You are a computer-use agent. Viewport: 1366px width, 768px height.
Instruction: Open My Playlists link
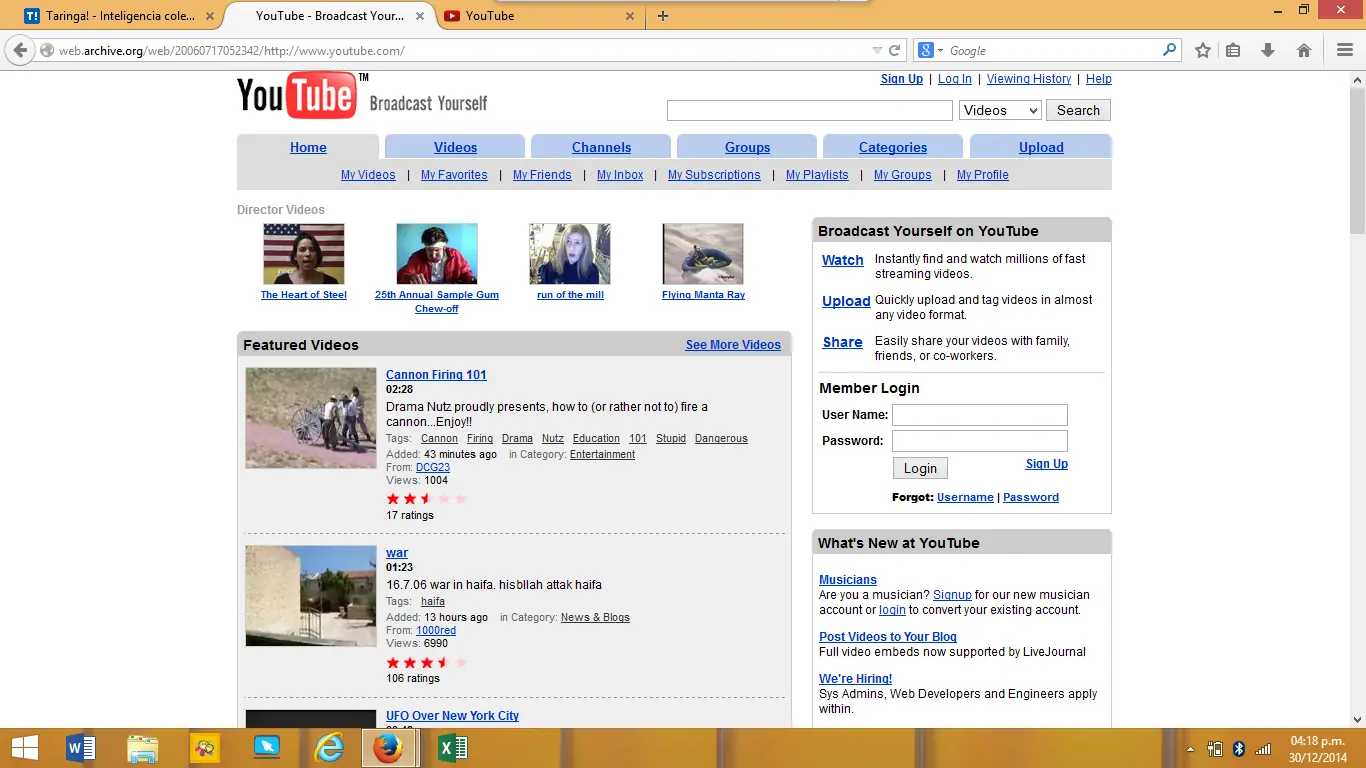point(817,175)
